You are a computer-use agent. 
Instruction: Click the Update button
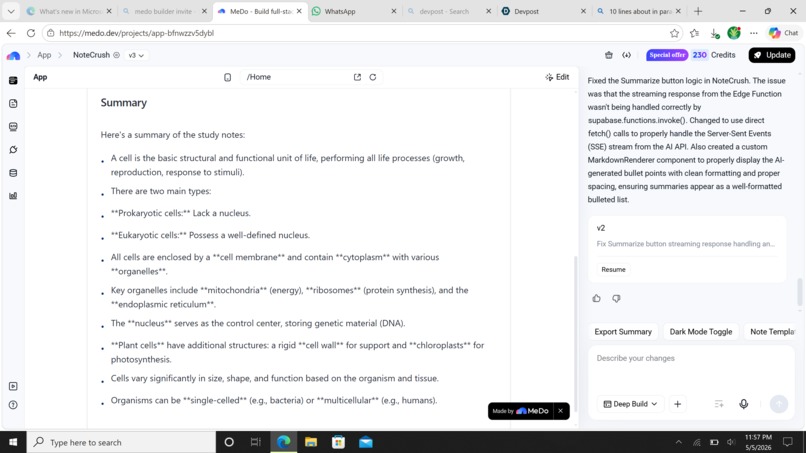click(772, 55)
